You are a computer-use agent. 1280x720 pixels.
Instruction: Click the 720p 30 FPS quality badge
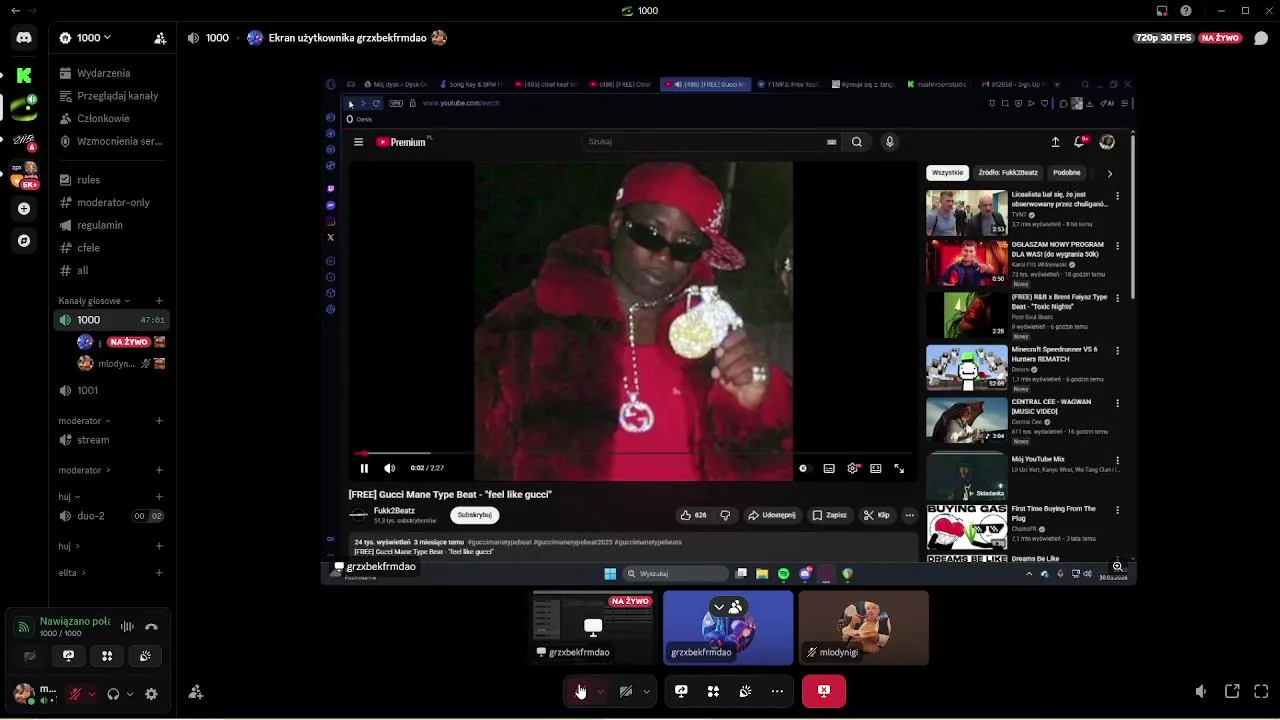1164,38
